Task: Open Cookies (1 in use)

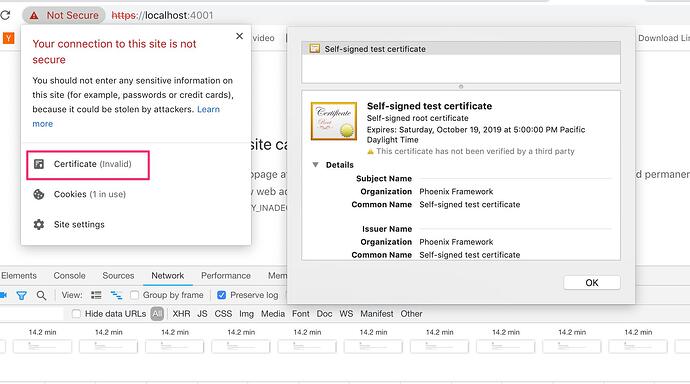Action: click(89, 194)
